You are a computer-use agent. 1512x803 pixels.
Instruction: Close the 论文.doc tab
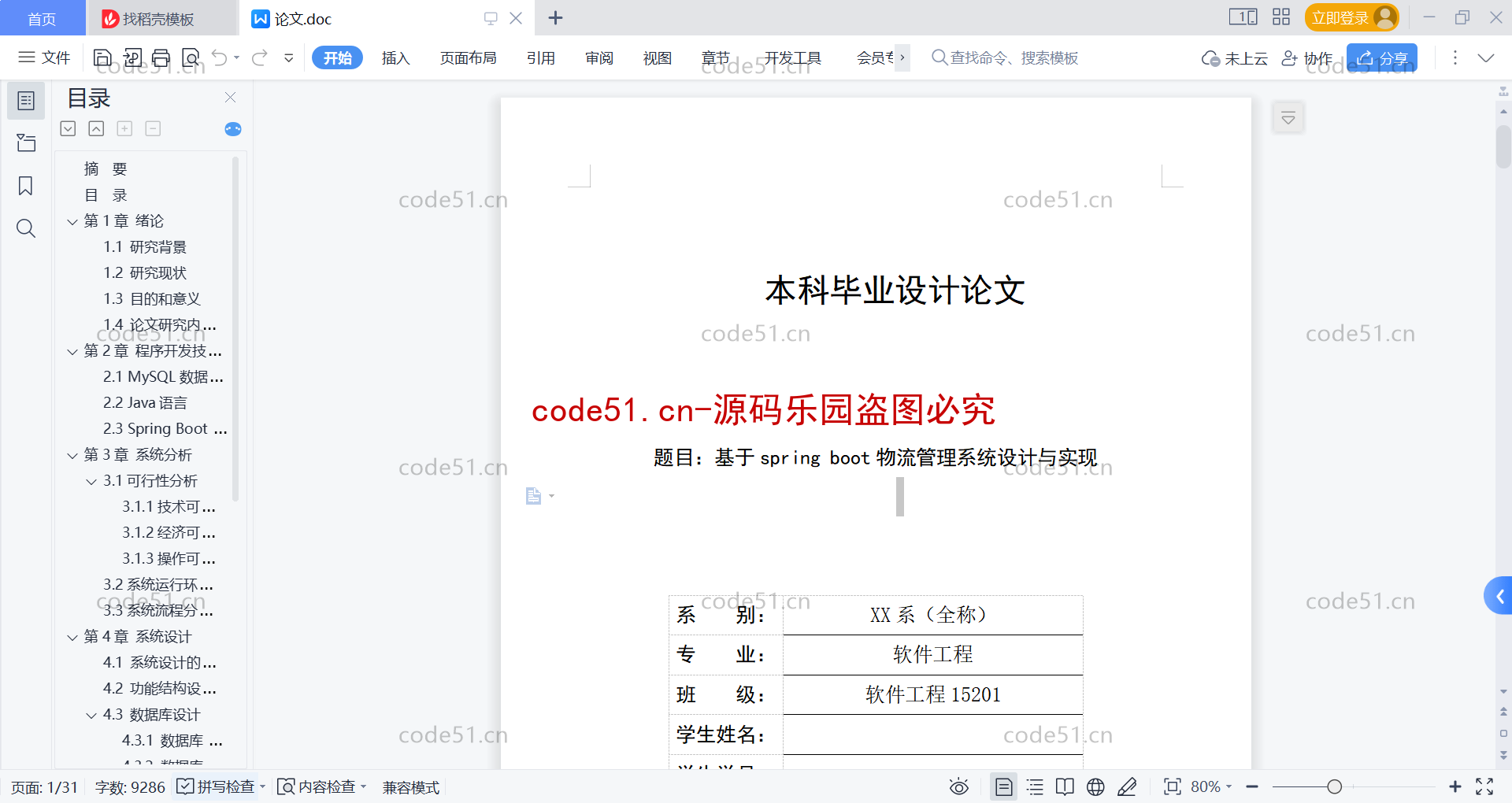pos(516,17)
